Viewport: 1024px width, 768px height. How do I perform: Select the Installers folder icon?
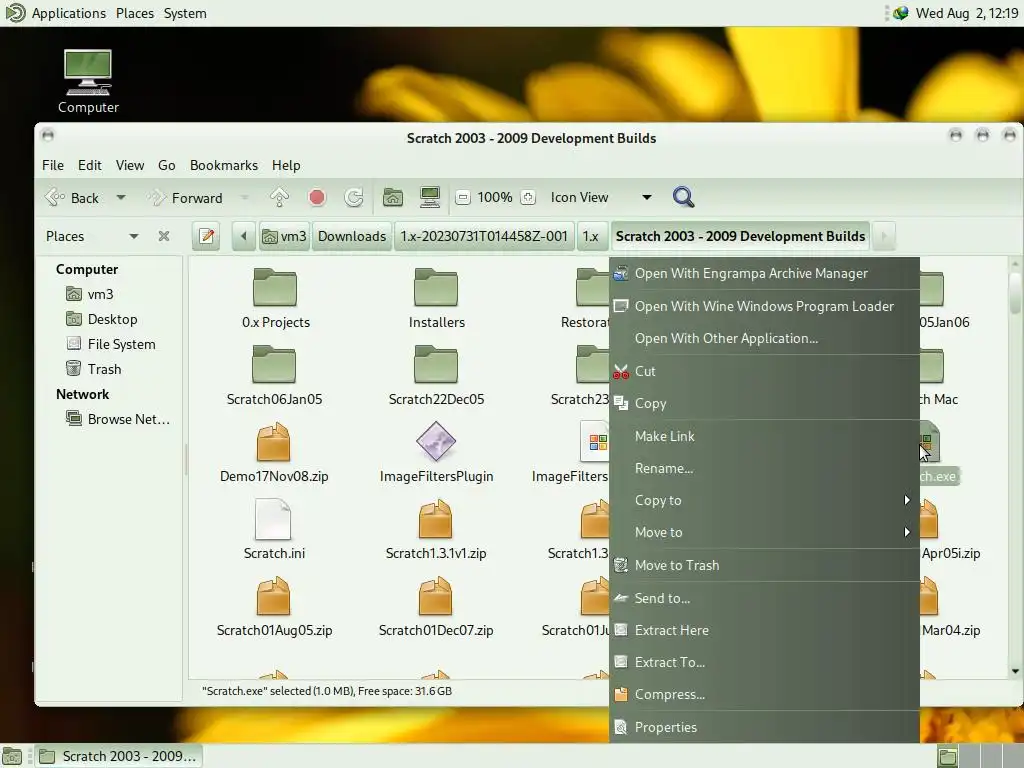pos(436,288)
